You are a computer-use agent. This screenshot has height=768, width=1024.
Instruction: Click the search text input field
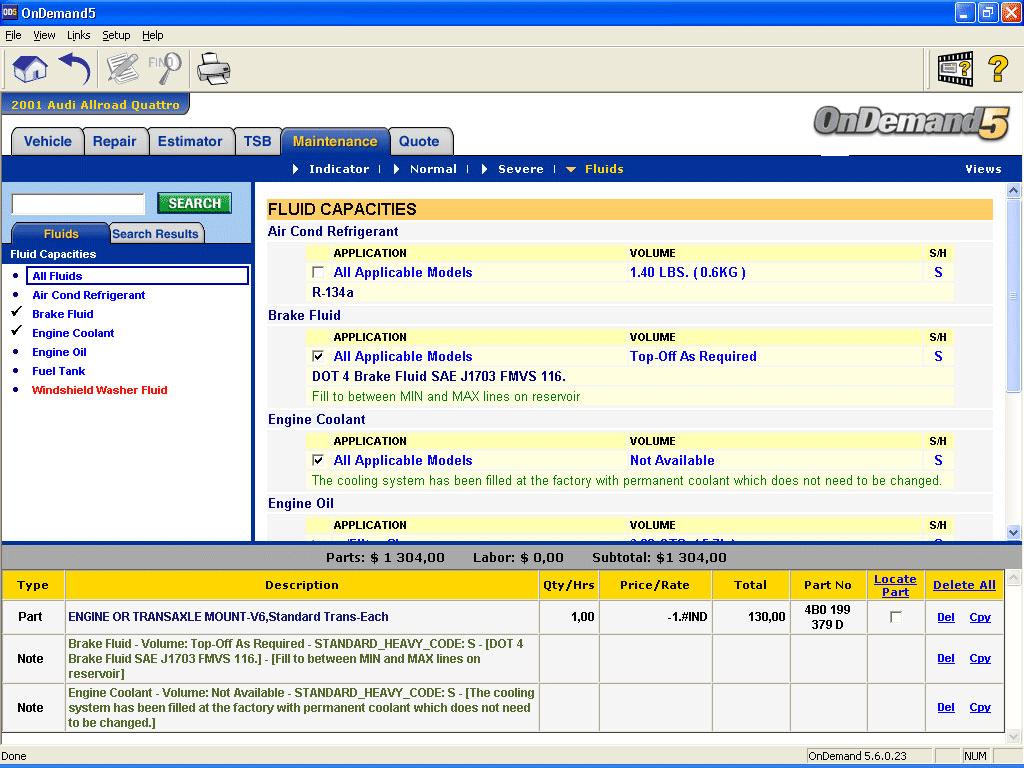click(x=78, y=204)
